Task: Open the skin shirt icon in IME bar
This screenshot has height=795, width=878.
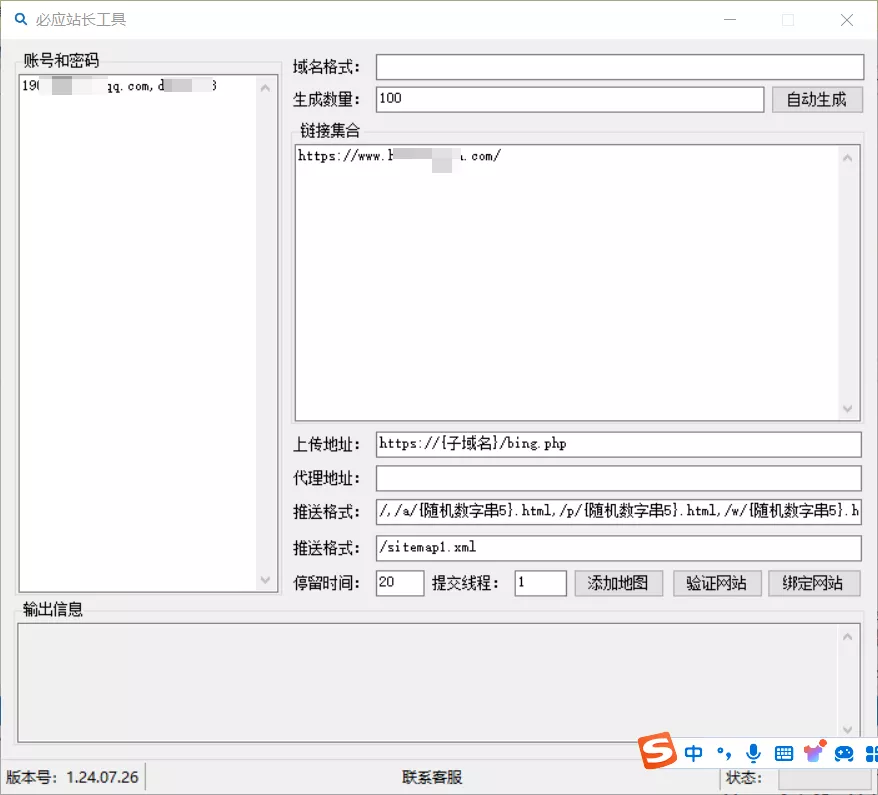Action: (814, 752)
